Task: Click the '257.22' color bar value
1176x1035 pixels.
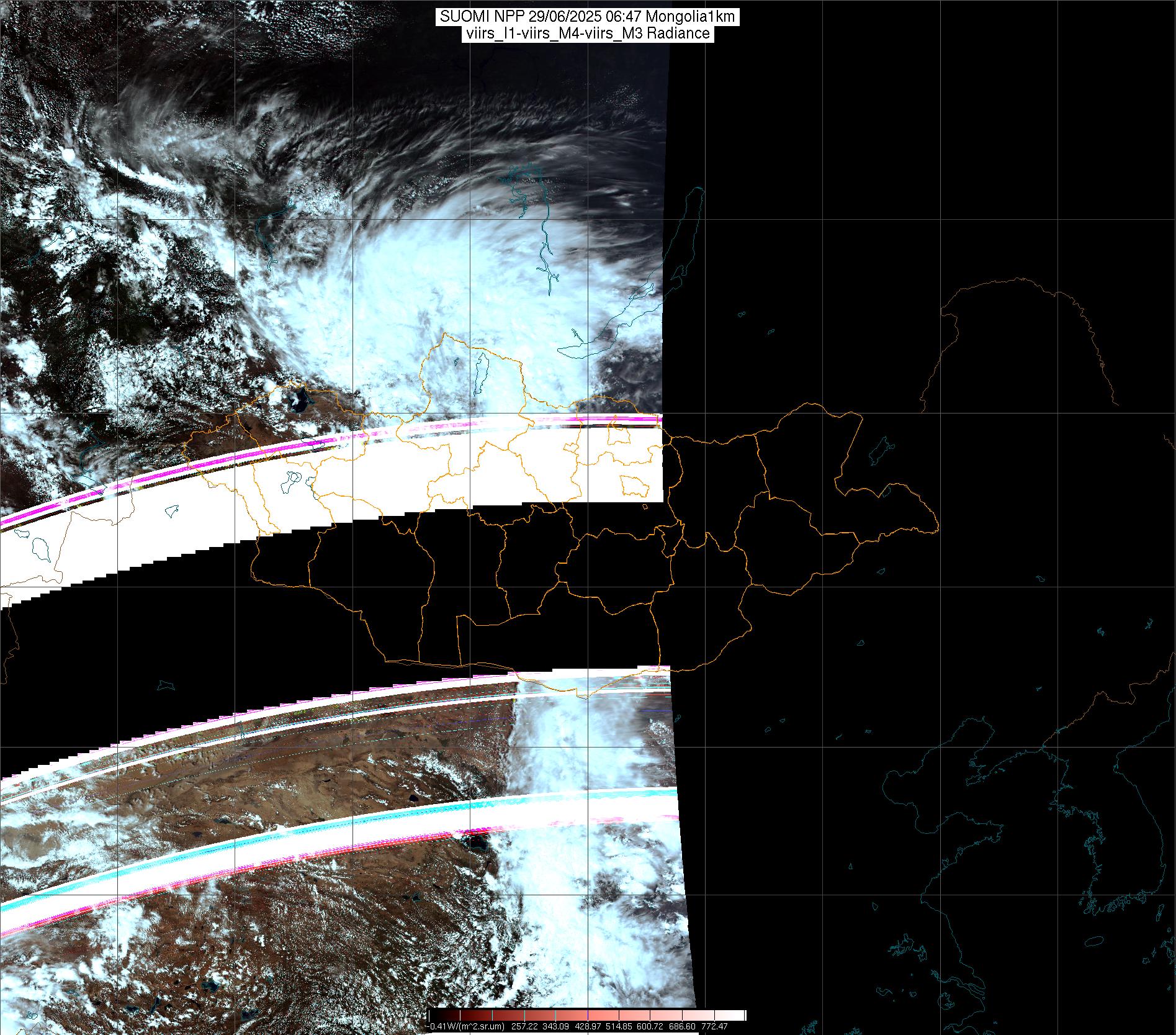Action: (524, 1026)
